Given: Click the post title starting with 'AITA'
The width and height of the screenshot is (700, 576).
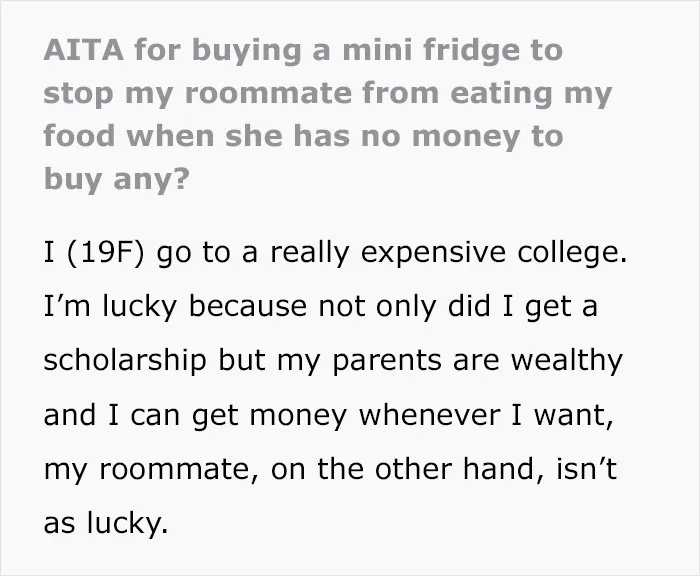Looking at the screenshot, I should [328, 115].
